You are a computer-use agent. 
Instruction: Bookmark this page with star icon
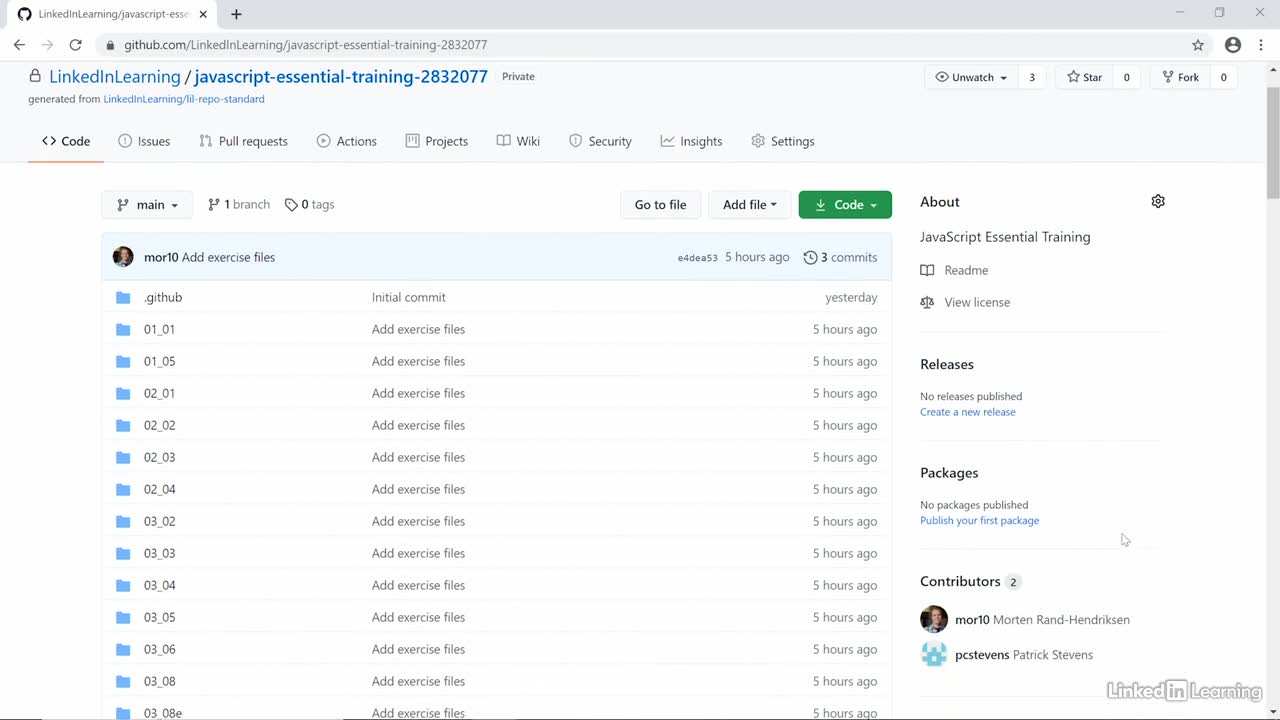coord(1198,45)
